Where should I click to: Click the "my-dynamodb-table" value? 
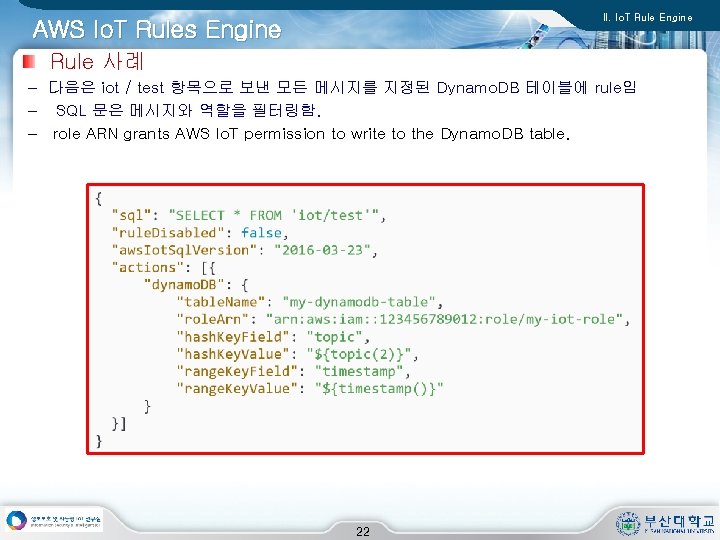point(359,302)
